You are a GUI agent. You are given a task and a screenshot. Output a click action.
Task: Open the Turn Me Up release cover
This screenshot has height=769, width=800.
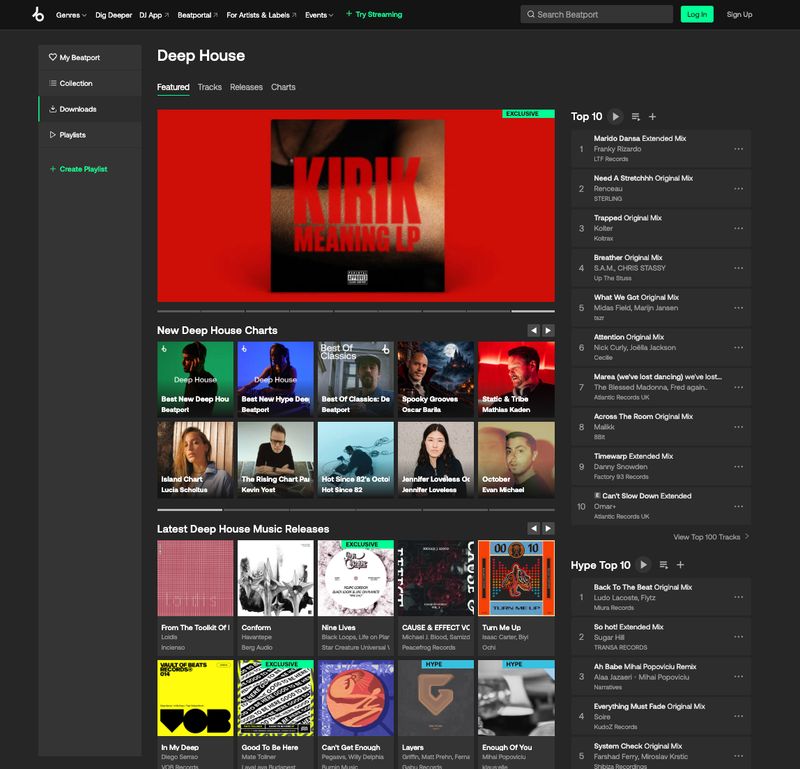[516, 578]
